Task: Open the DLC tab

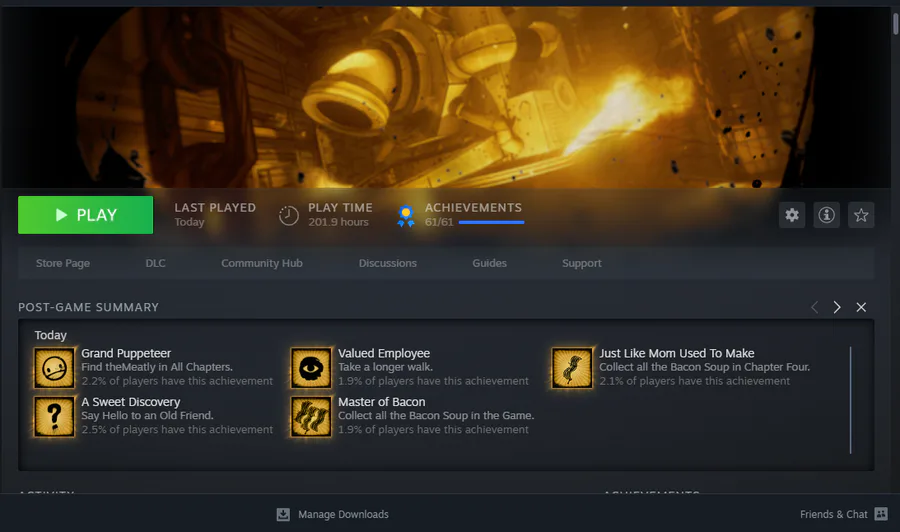Action: tap(155, 263)
